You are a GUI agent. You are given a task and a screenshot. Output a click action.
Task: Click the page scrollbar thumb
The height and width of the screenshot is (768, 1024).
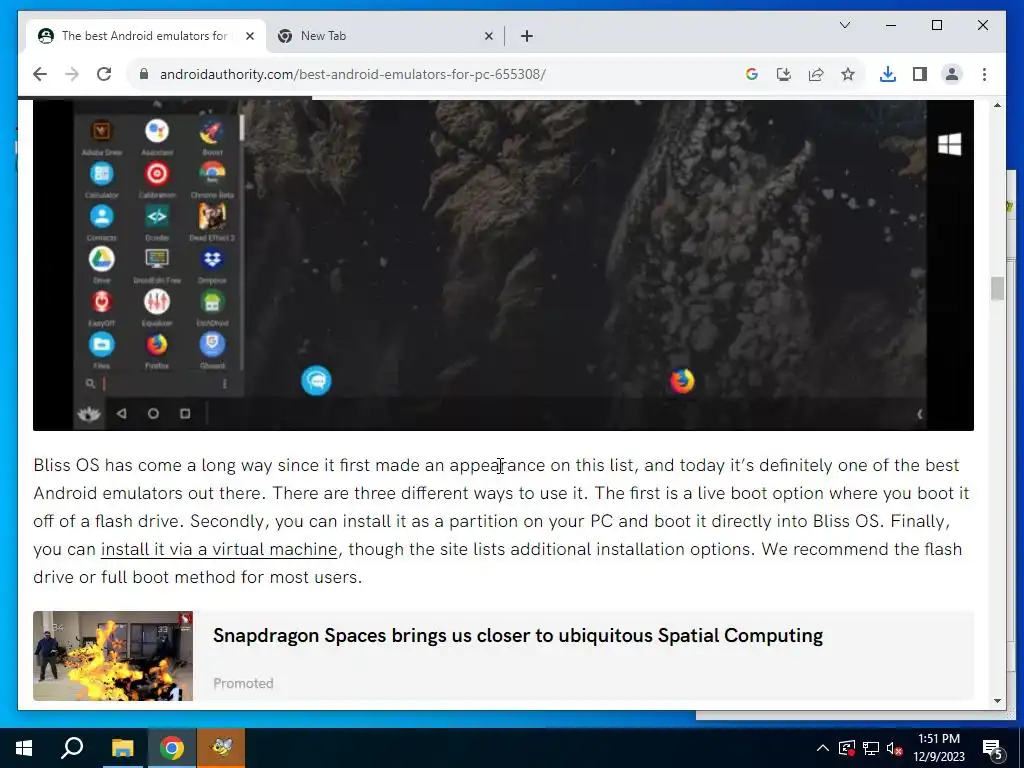997,288
